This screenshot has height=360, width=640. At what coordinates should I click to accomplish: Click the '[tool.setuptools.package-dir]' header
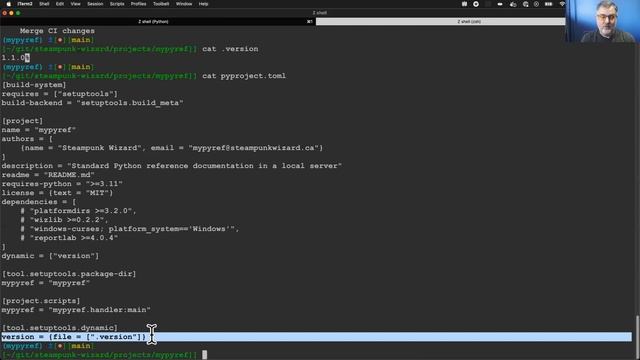pos(69,274)
